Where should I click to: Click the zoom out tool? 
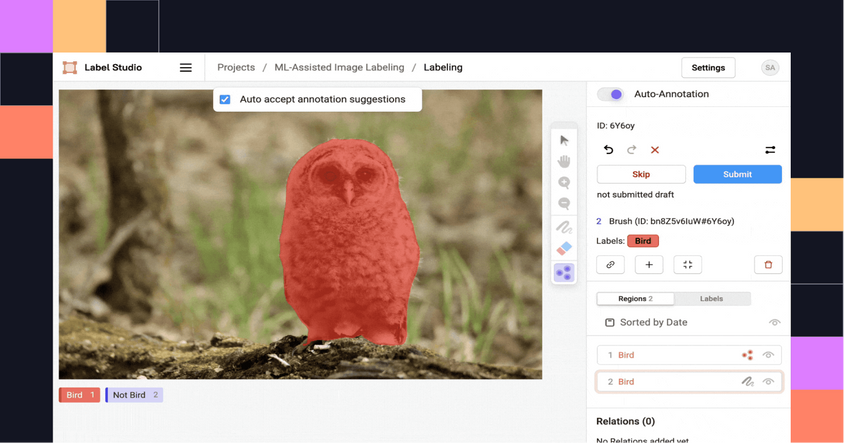564,203
